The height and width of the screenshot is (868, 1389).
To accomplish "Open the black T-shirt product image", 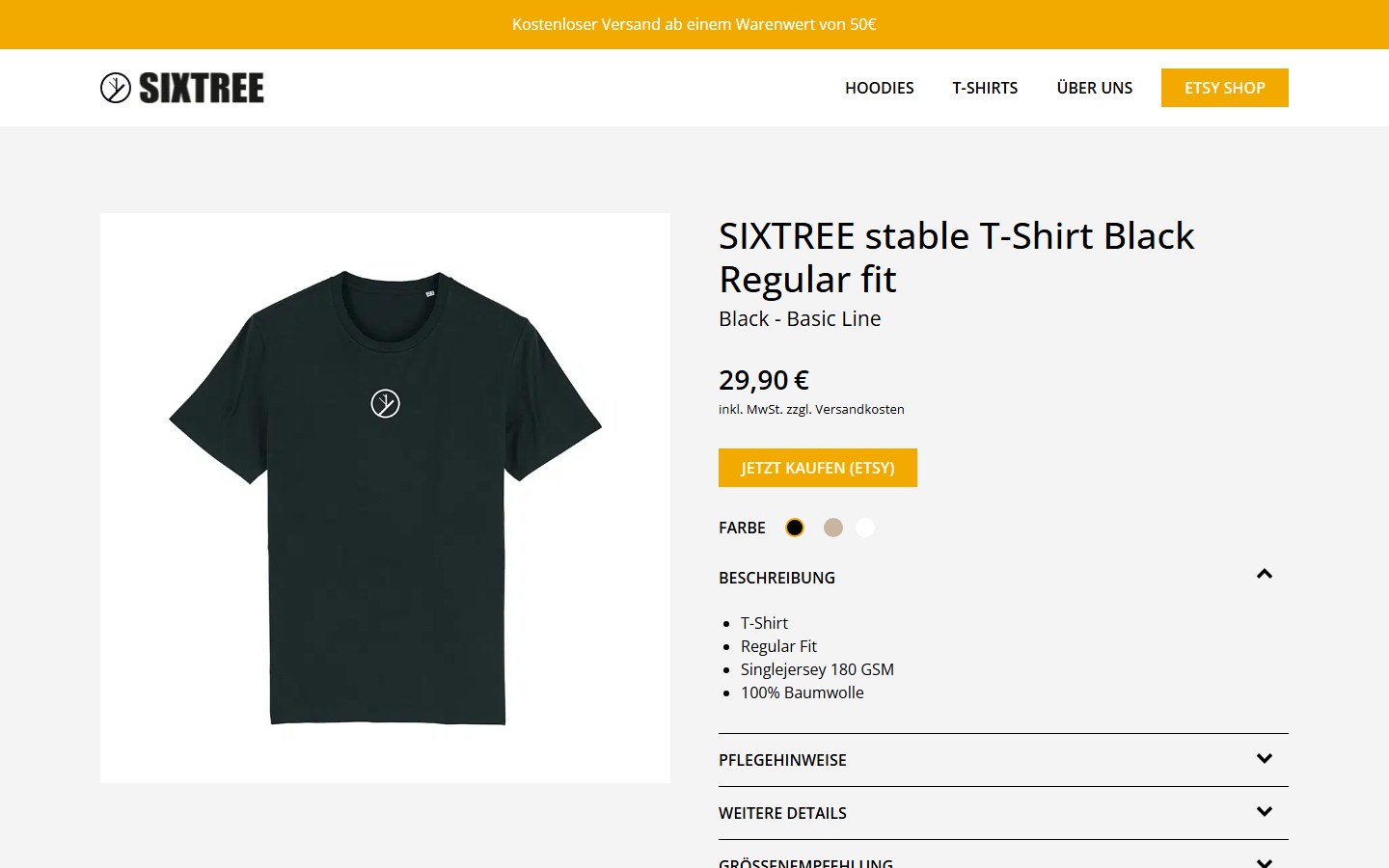I will pyautogui.click(x=385, y=498).
